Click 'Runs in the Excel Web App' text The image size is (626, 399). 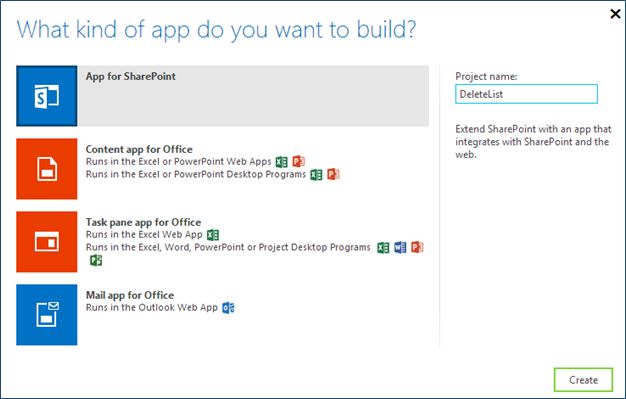click(144, 234)
